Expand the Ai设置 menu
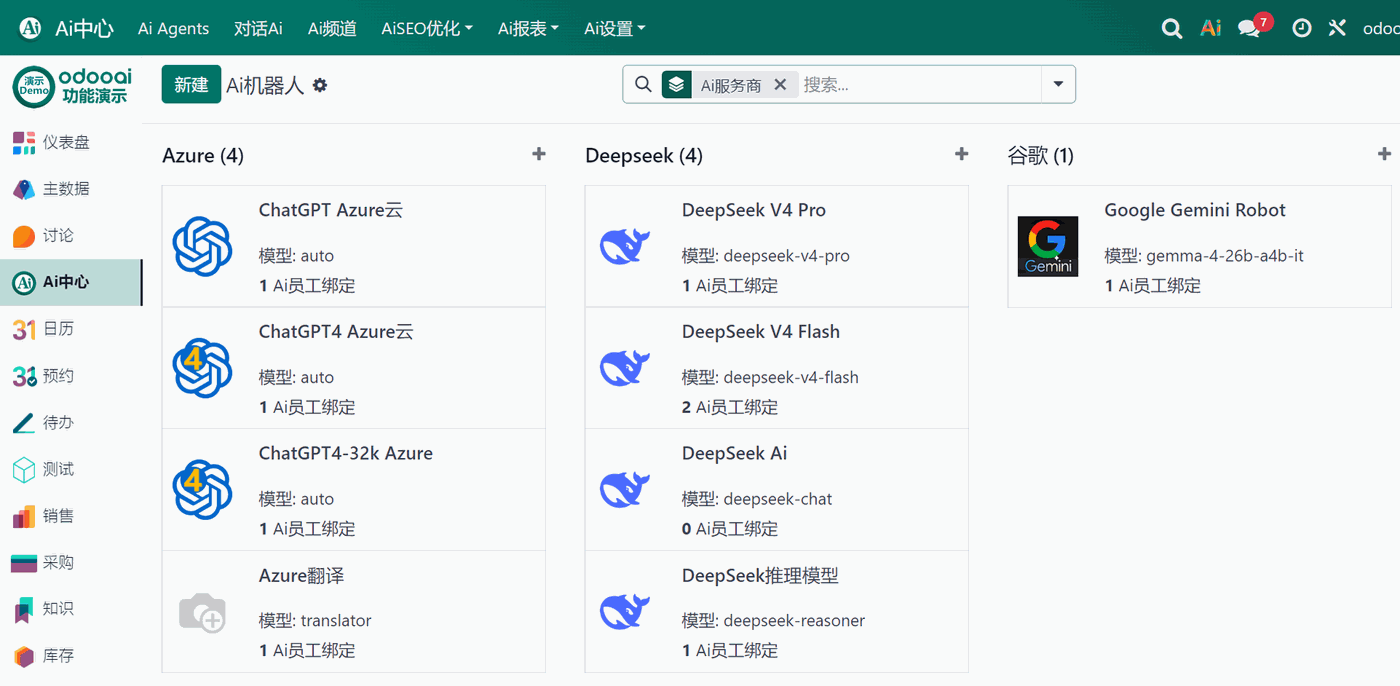Image resolution: width=1400 pixels, height=686 pixels. [614, 29]
